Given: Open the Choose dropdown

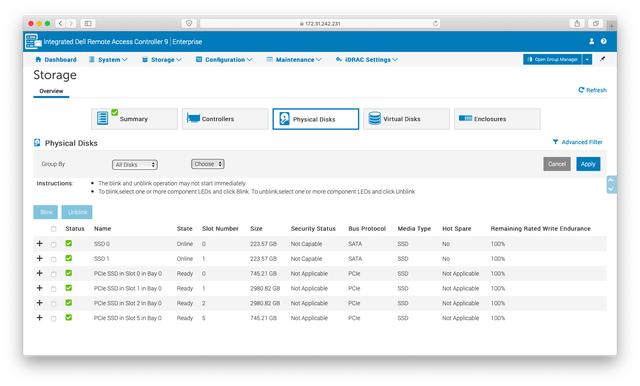Looking at the screenshot, I should pos(208,164).
